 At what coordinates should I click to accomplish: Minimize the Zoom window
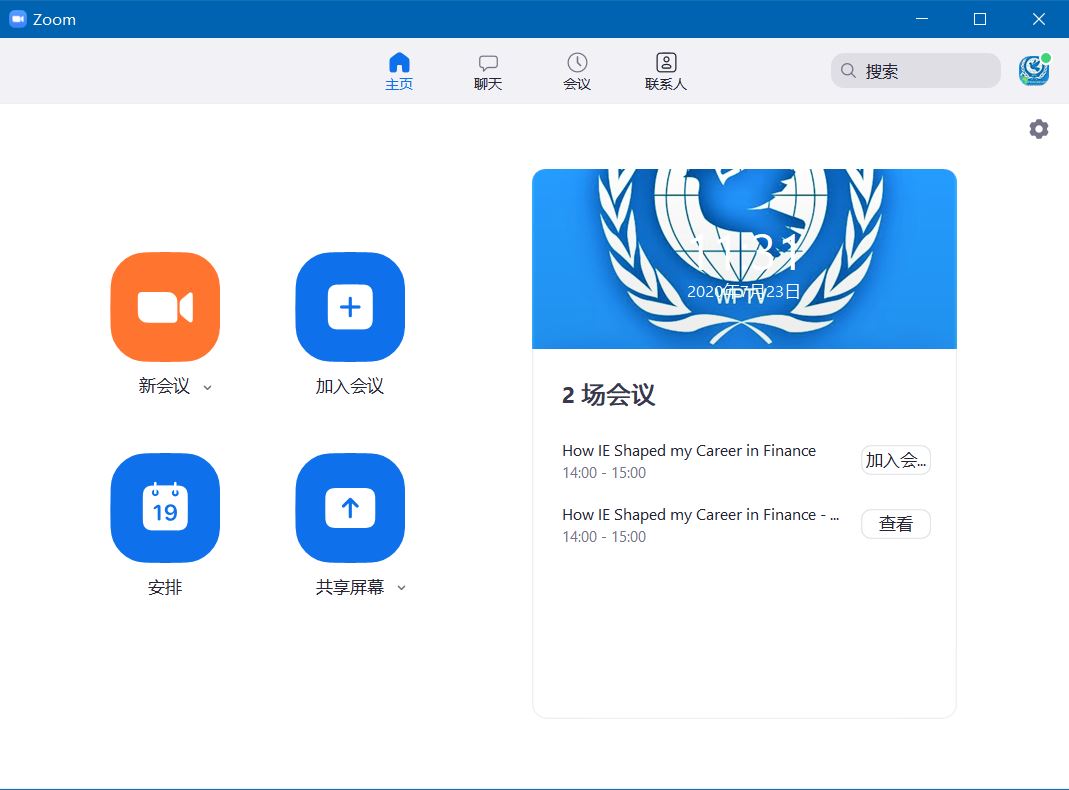click(x=922, y=19)
